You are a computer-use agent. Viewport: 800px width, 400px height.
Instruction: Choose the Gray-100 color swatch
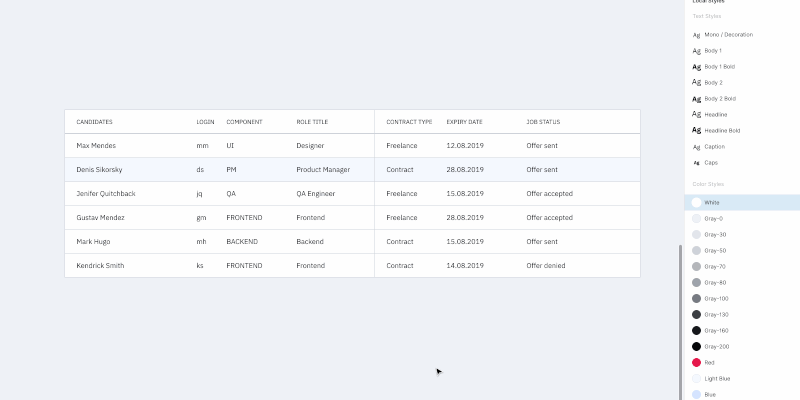(696, 298)
